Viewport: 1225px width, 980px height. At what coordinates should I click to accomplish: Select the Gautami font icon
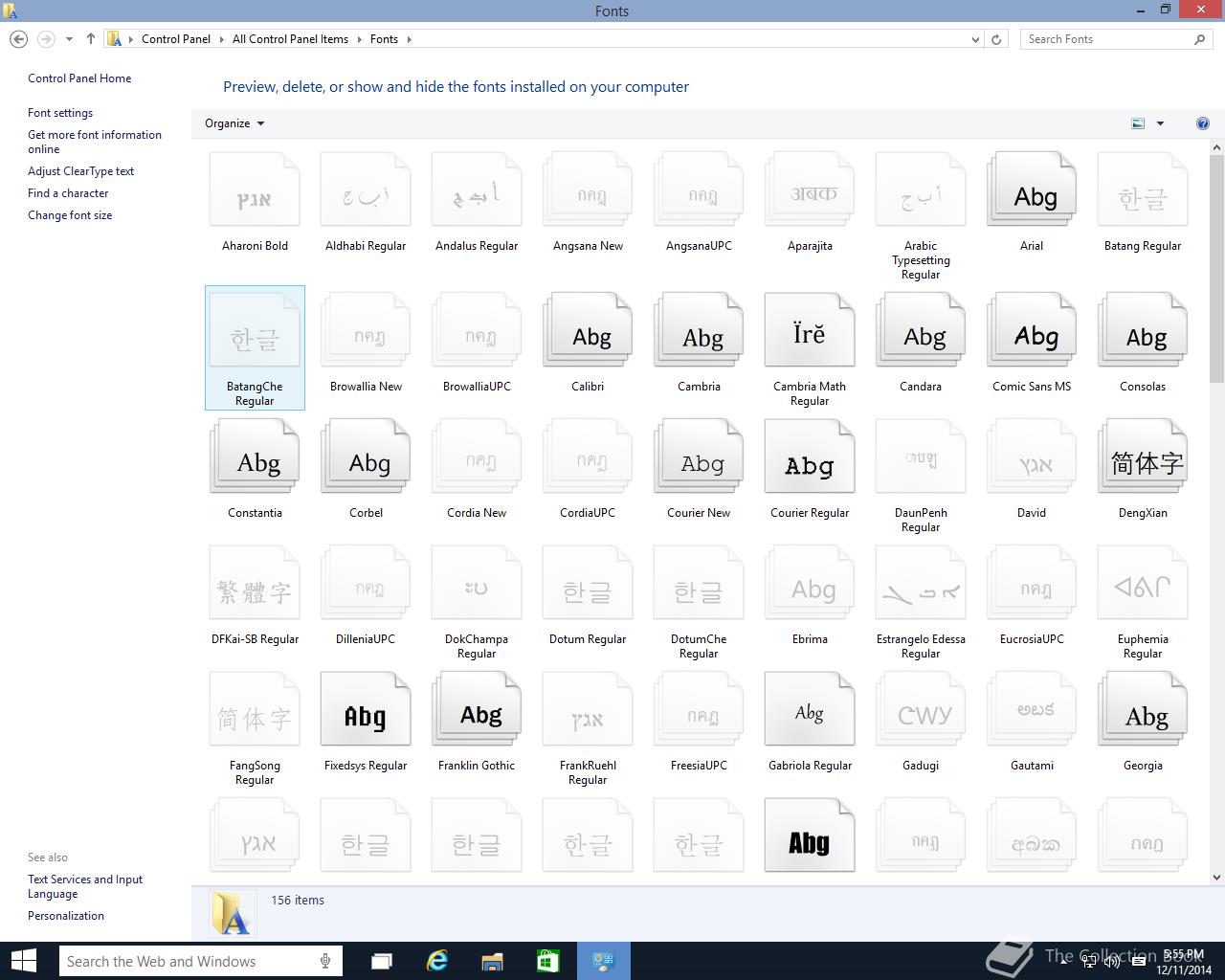1032,709
